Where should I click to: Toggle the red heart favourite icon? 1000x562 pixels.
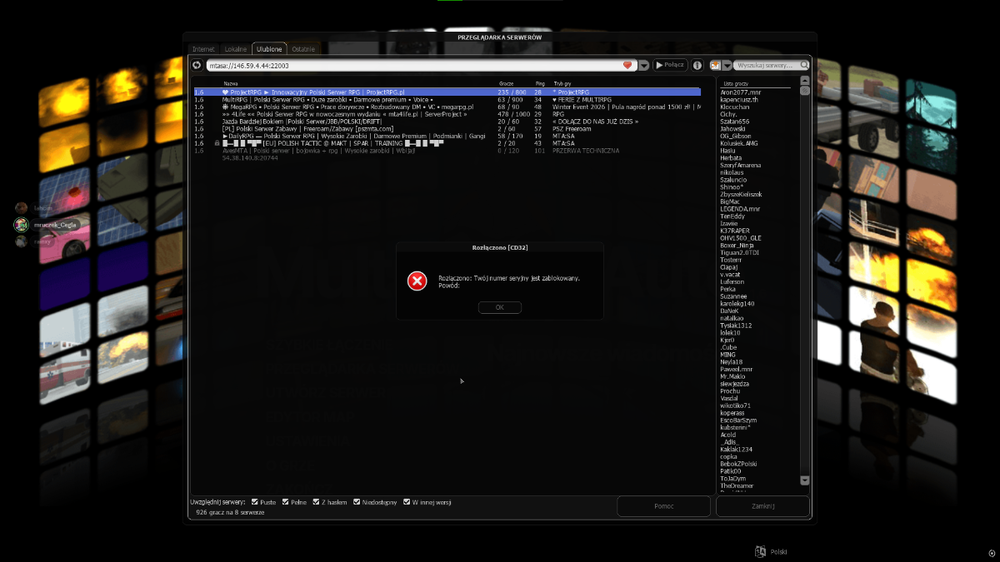[x=628, y=65]
